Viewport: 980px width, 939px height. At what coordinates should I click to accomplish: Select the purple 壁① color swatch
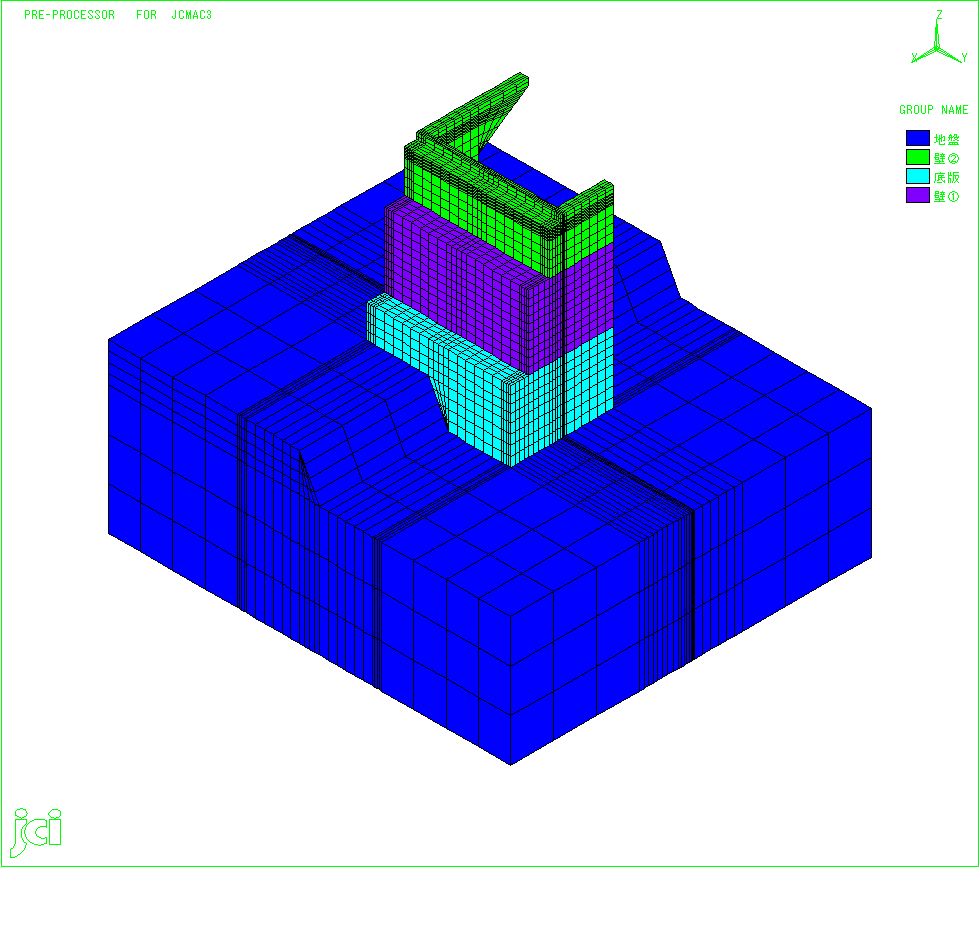(x=918, y=195)
